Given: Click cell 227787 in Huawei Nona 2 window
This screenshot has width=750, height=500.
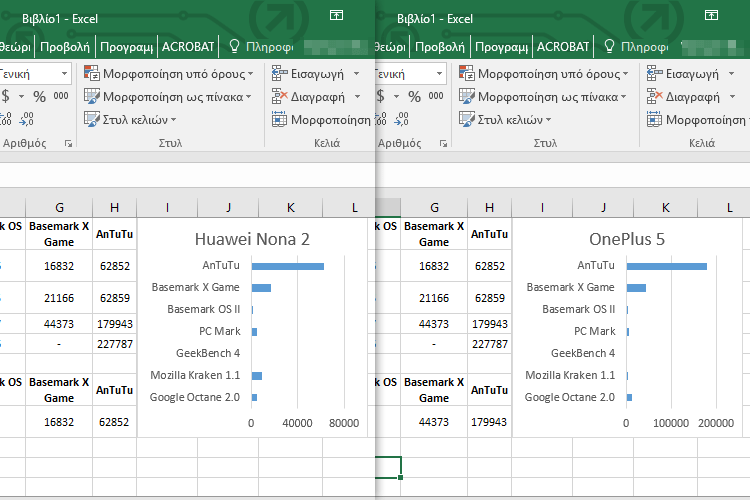Looking at the screenshot, I should pyautogui.click(x=115, y=344).
